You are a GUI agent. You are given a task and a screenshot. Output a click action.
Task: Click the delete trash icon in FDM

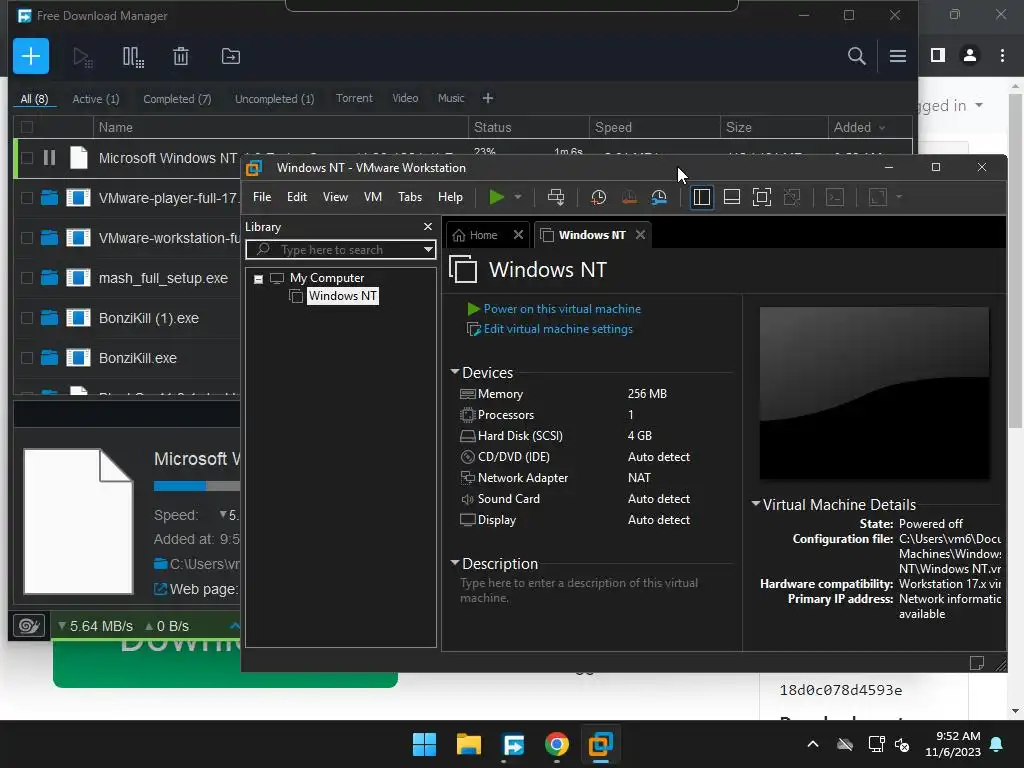(181, 57)
